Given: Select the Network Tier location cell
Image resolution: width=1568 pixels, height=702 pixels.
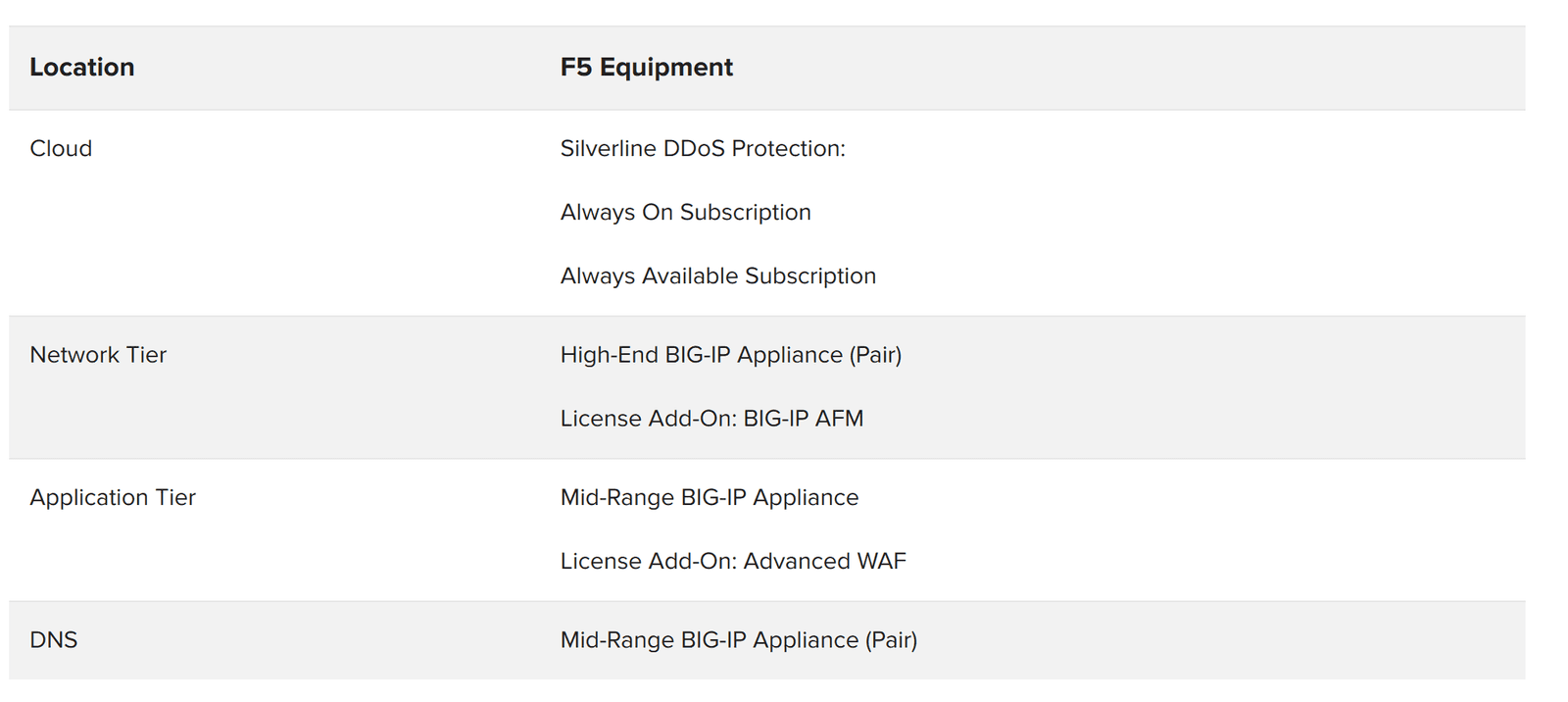Looking at the screenshot, I should pos(98,355).
